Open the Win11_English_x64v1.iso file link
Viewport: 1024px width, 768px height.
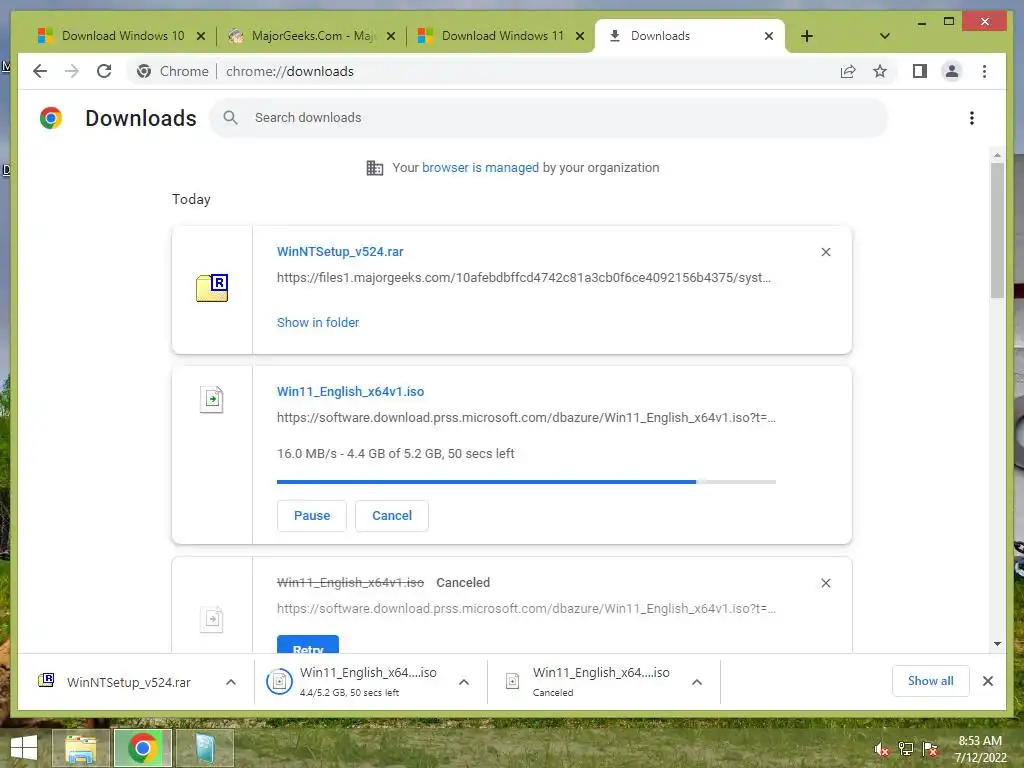(x=350, y=391)
